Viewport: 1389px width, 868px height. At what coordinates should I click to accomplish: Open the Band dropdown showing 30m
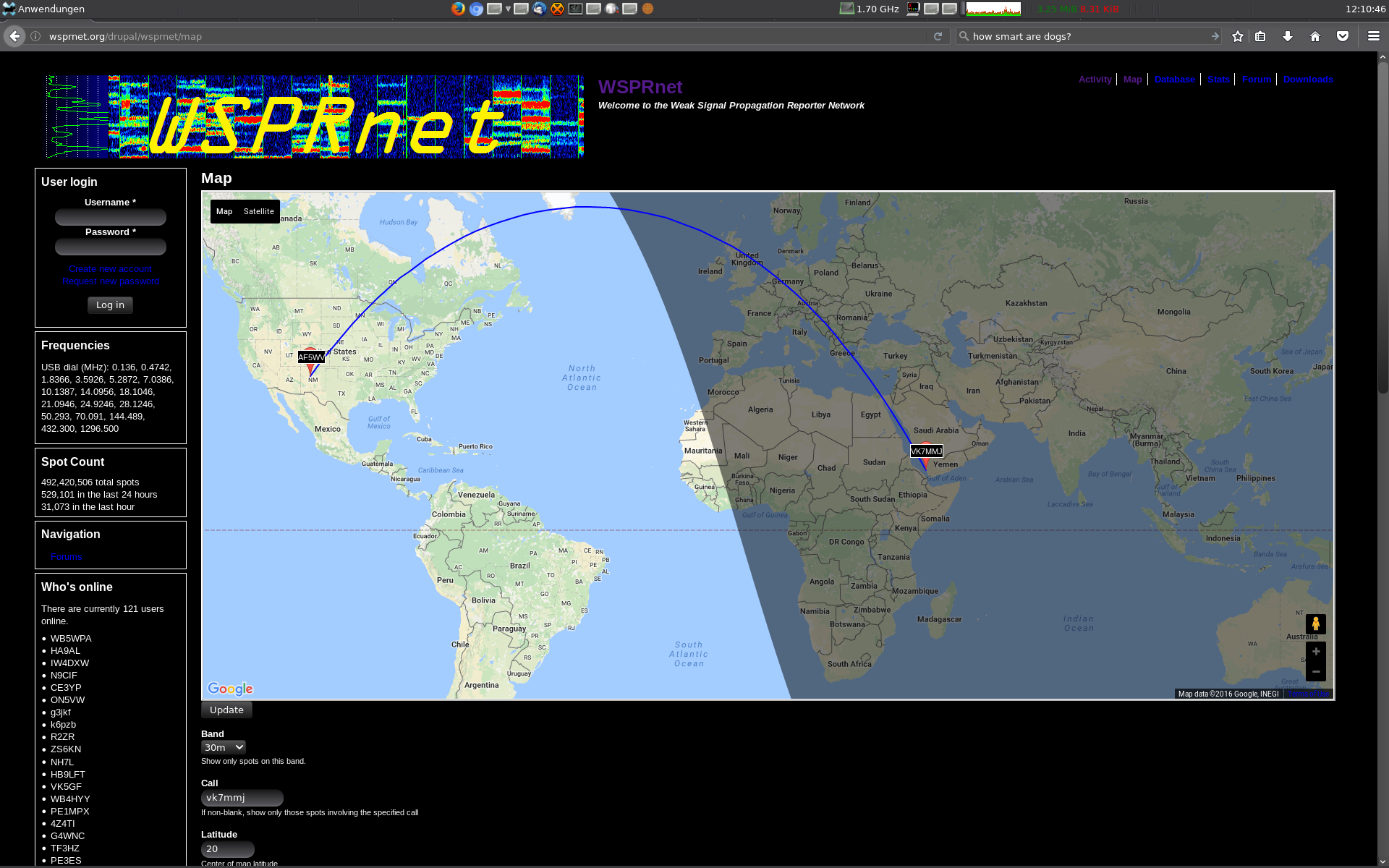tap(224, 747)
